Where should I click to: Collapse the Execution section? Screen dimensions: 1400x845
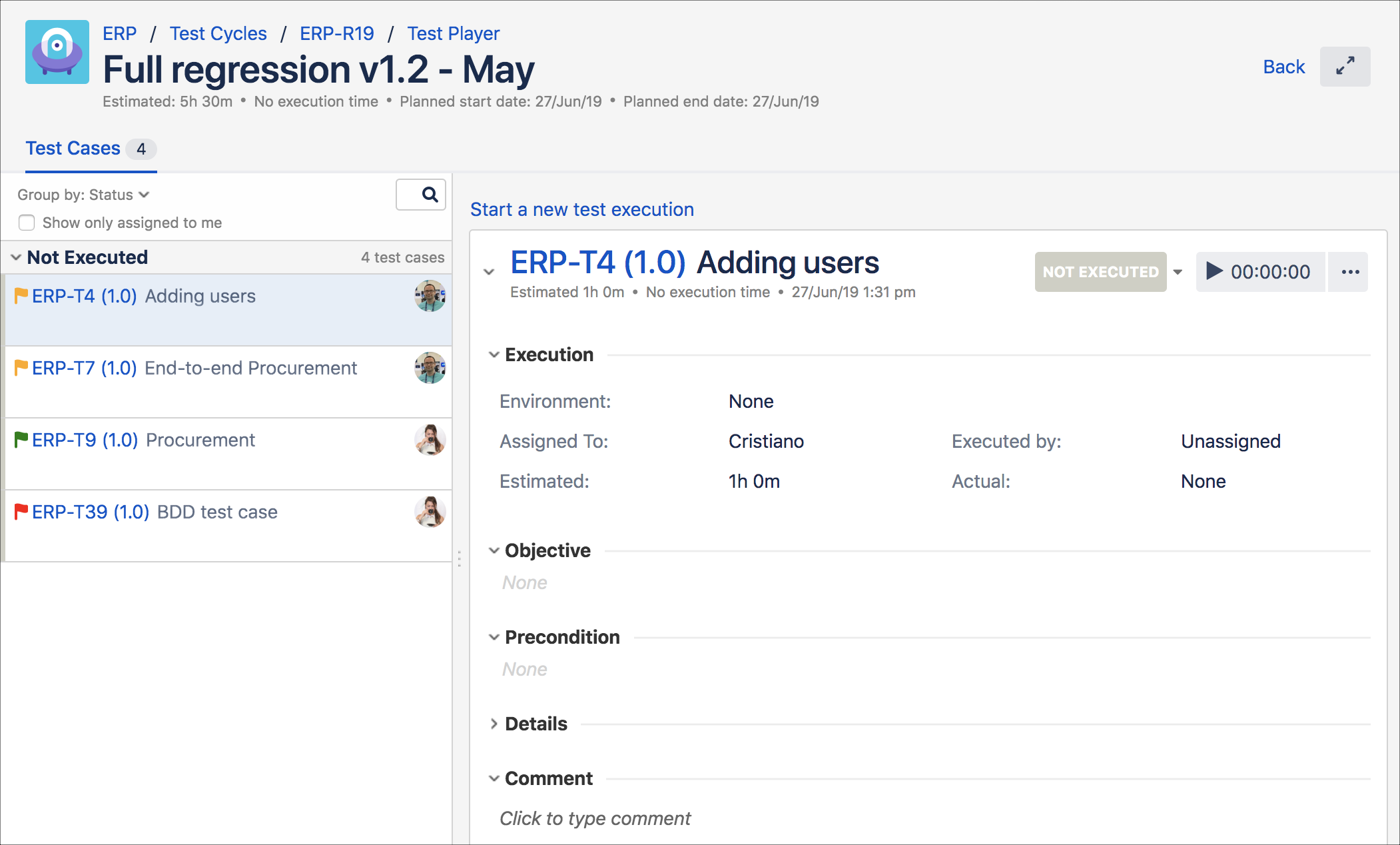(494, 355)
